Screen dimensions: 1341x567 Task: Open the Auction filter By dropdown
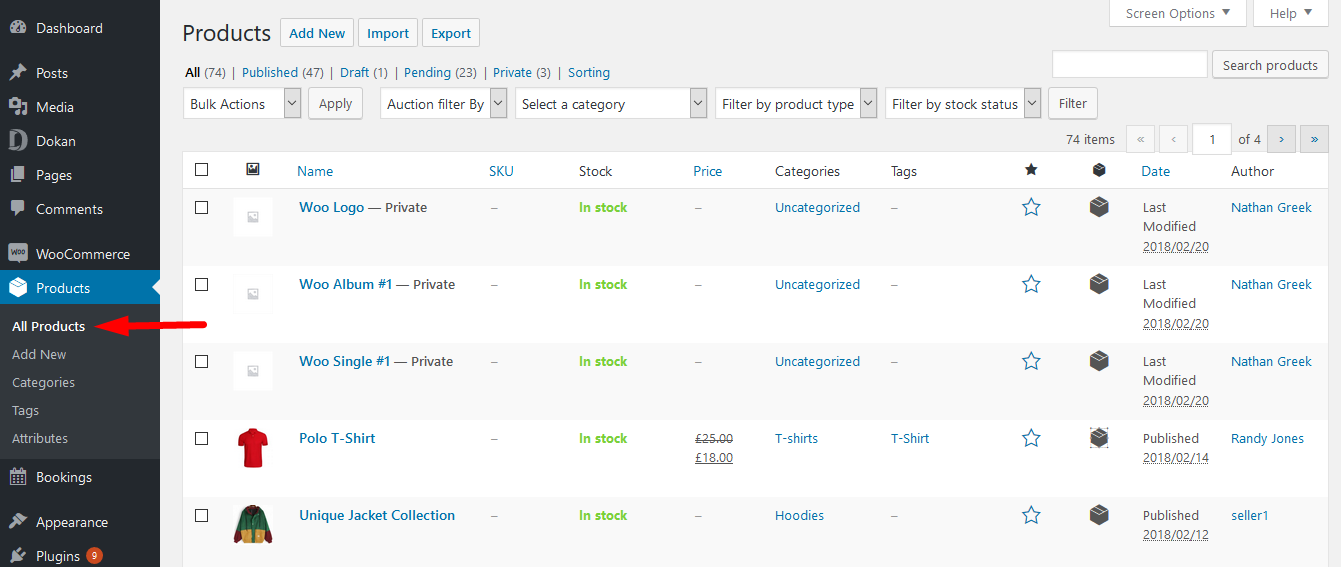(444, 104)
